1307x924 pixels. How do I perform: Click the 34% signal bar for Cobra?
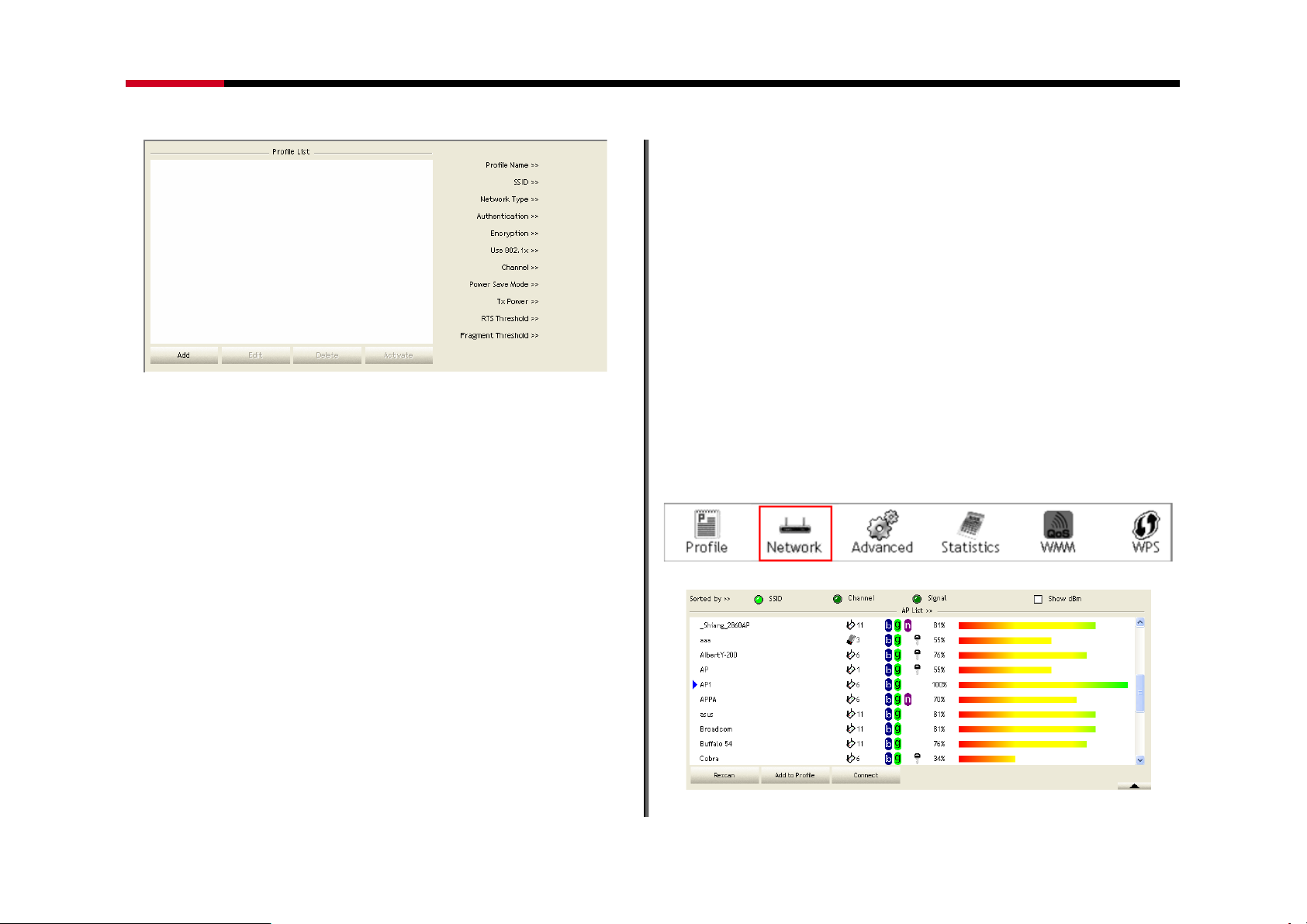pos(987,758)
